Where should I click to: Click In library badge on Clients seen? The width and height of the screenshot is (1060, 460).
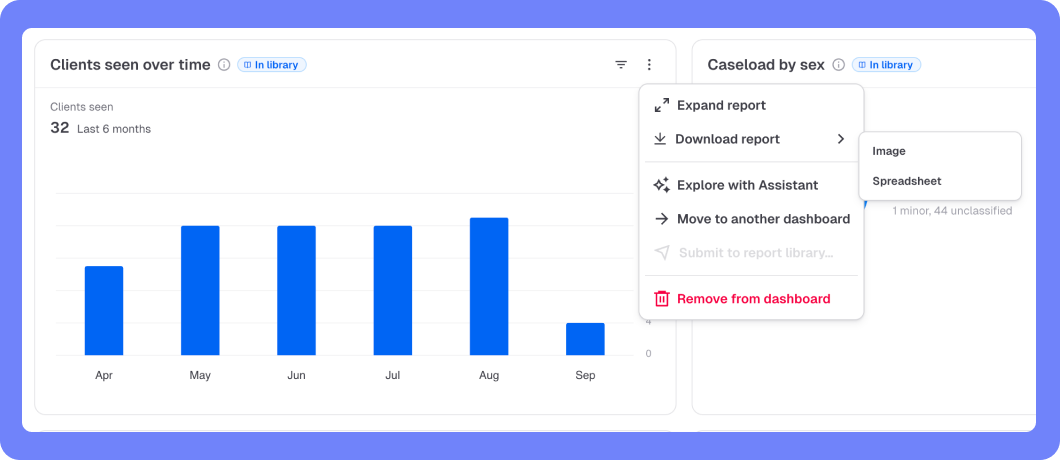272,65
